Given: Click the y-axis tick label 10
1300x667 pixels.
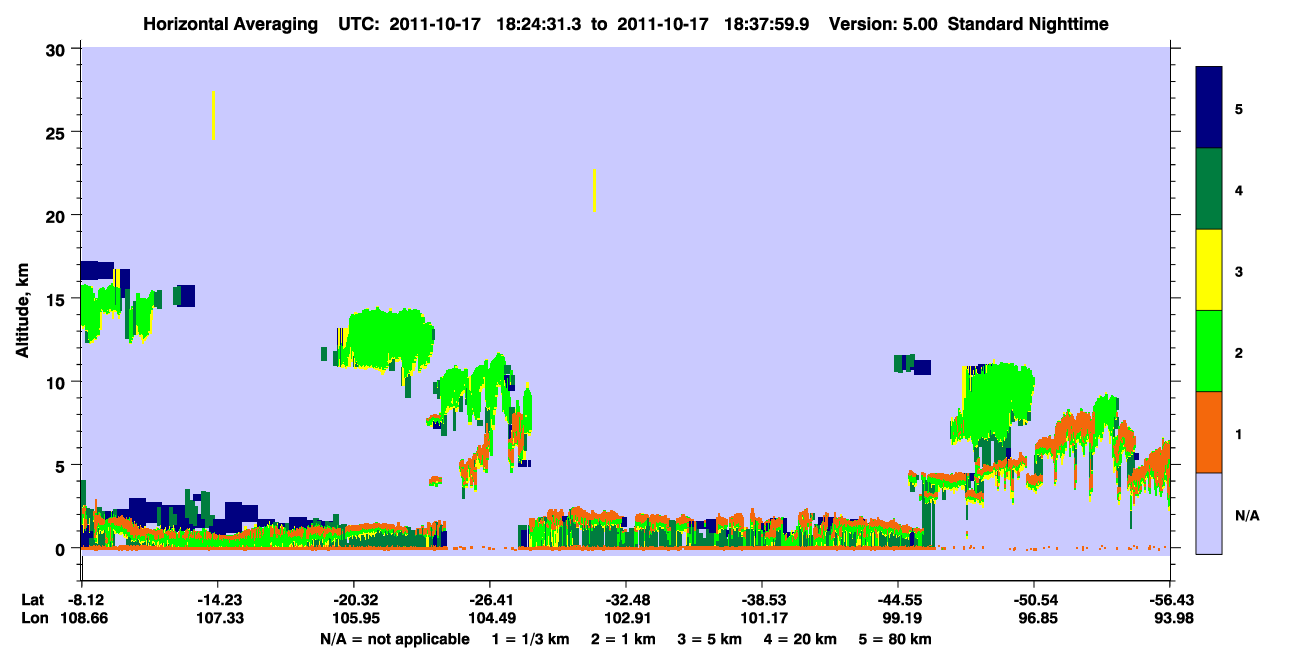Looking at the screenshot, I should point(58,382).
